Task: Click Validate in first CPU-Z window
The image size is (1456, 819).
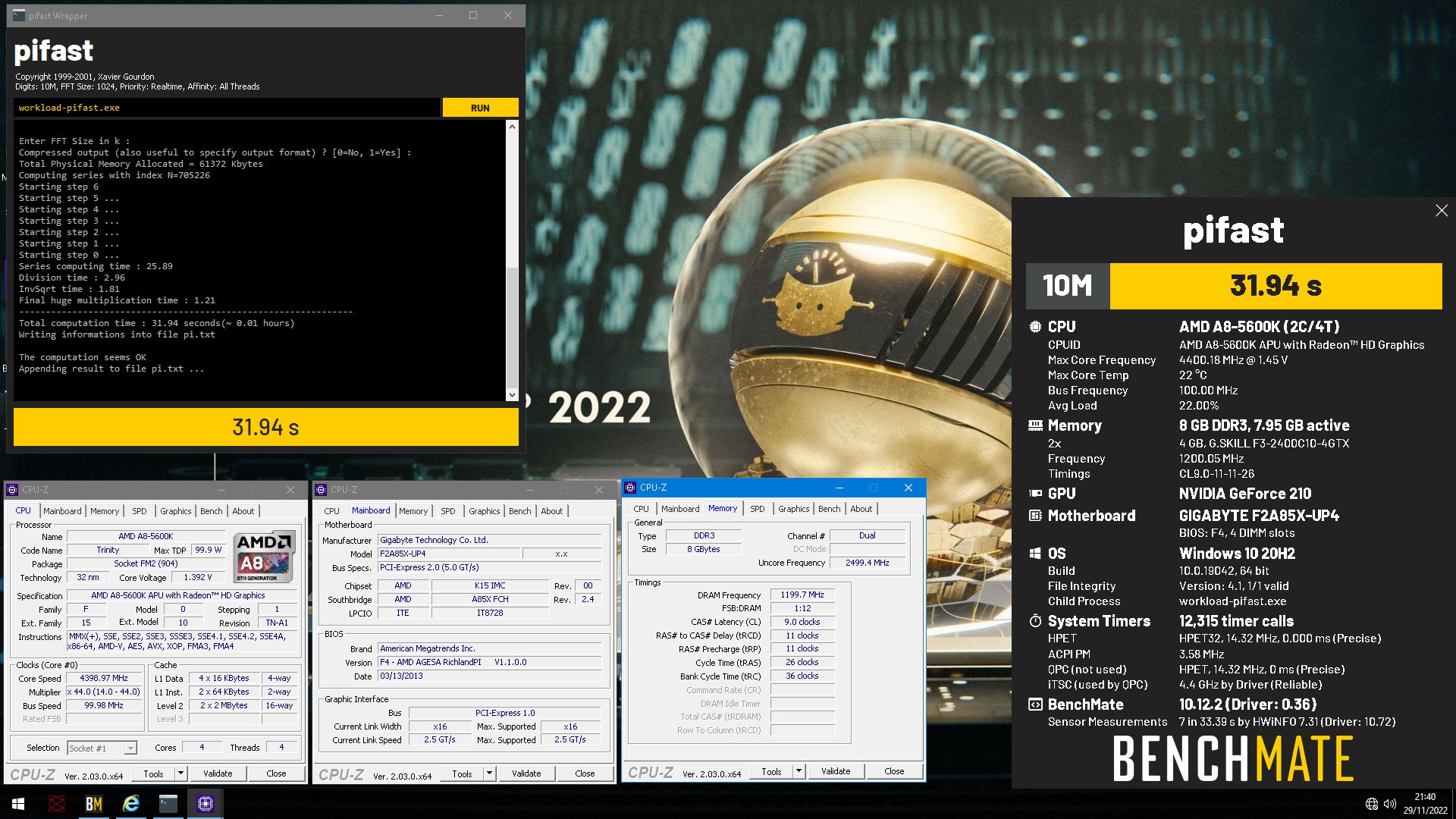Action: pyautogui.click(x=218, y=773)
